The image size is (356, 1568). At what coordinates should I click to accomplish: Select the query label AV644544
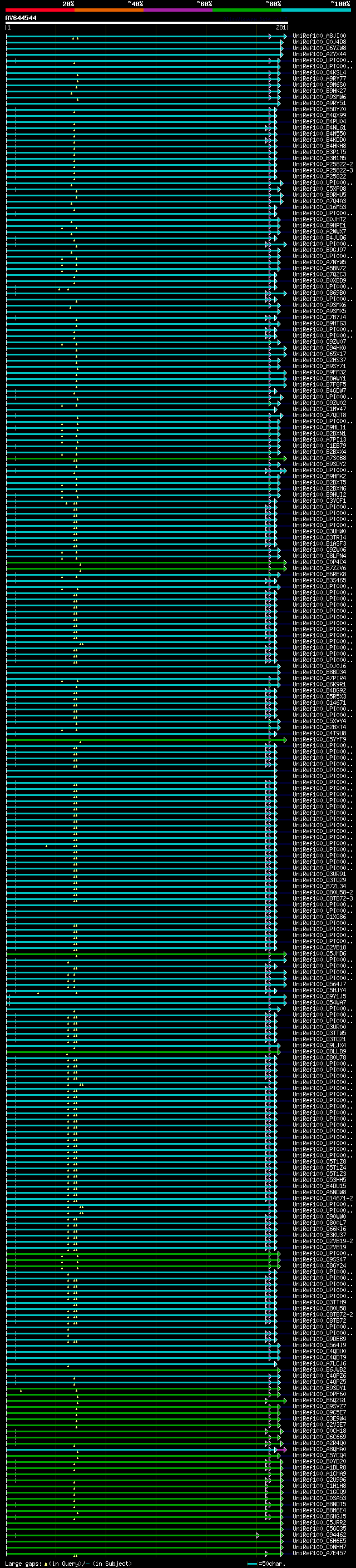coord(21,18)
